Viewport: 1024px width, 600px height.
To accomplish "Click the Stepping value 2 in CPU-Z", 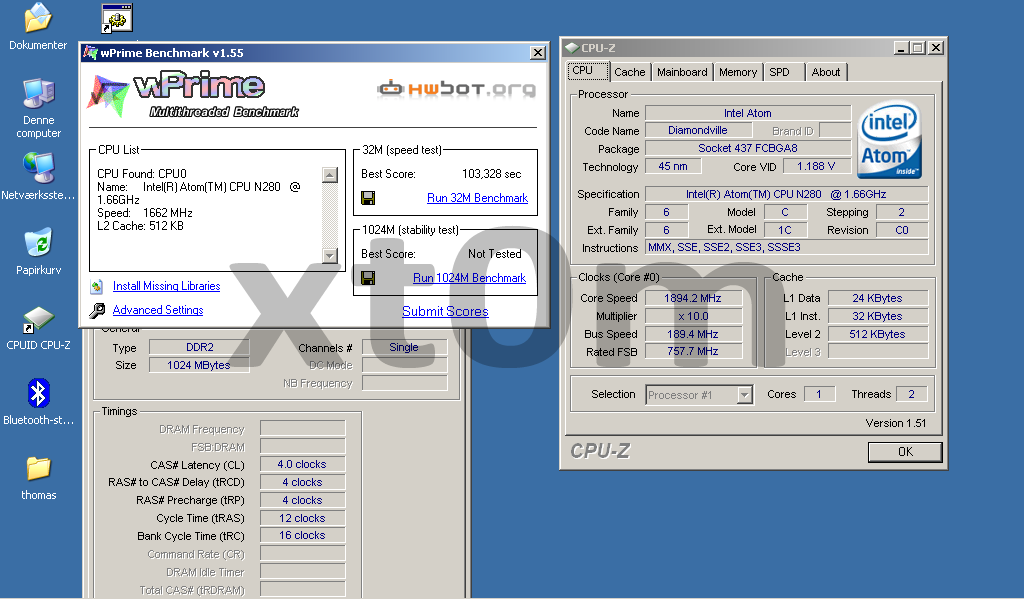I will (903, 212).
